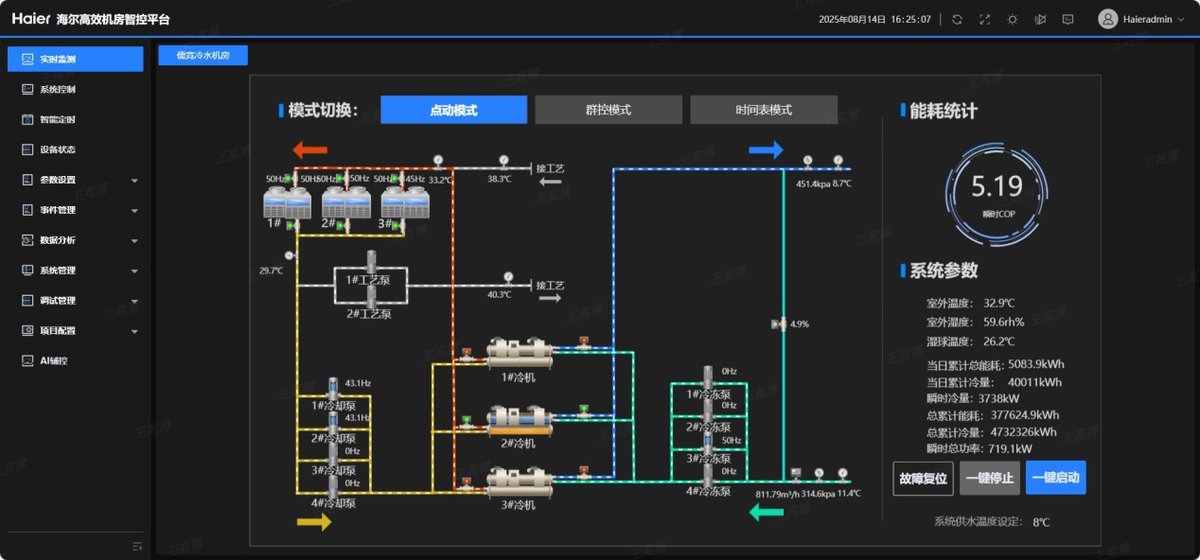Collapse sidebar with bottom-left icon
Viewport: 1200px width, 560px height.
click(137, 545)
